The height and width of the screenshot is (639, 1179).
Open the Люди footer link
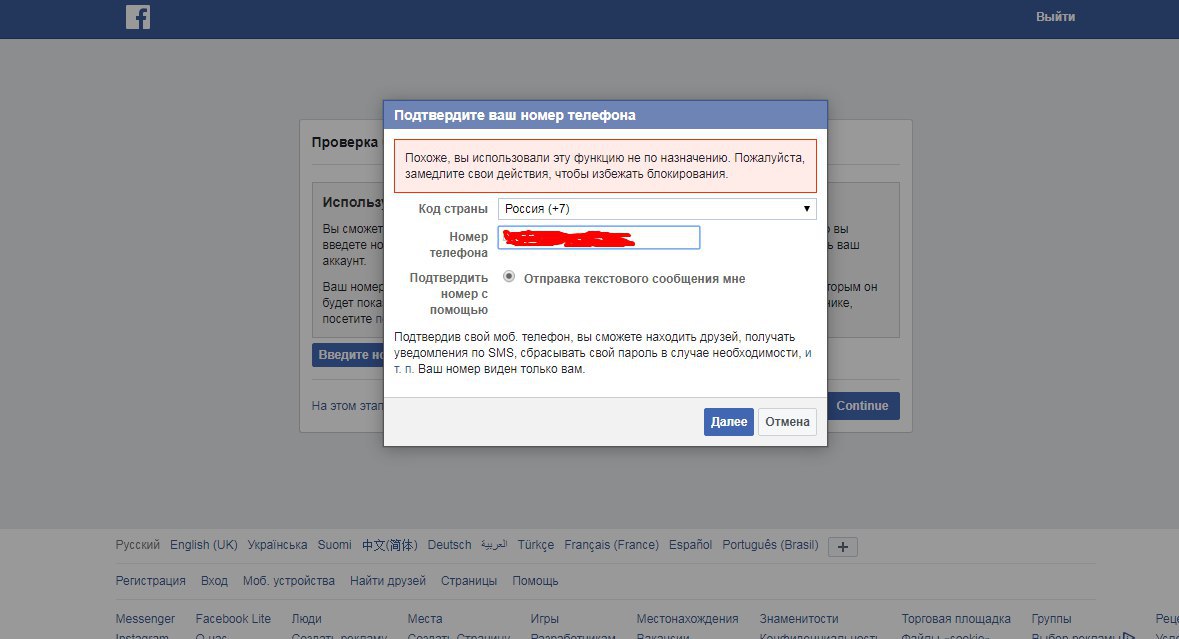[x=307, y=619]
